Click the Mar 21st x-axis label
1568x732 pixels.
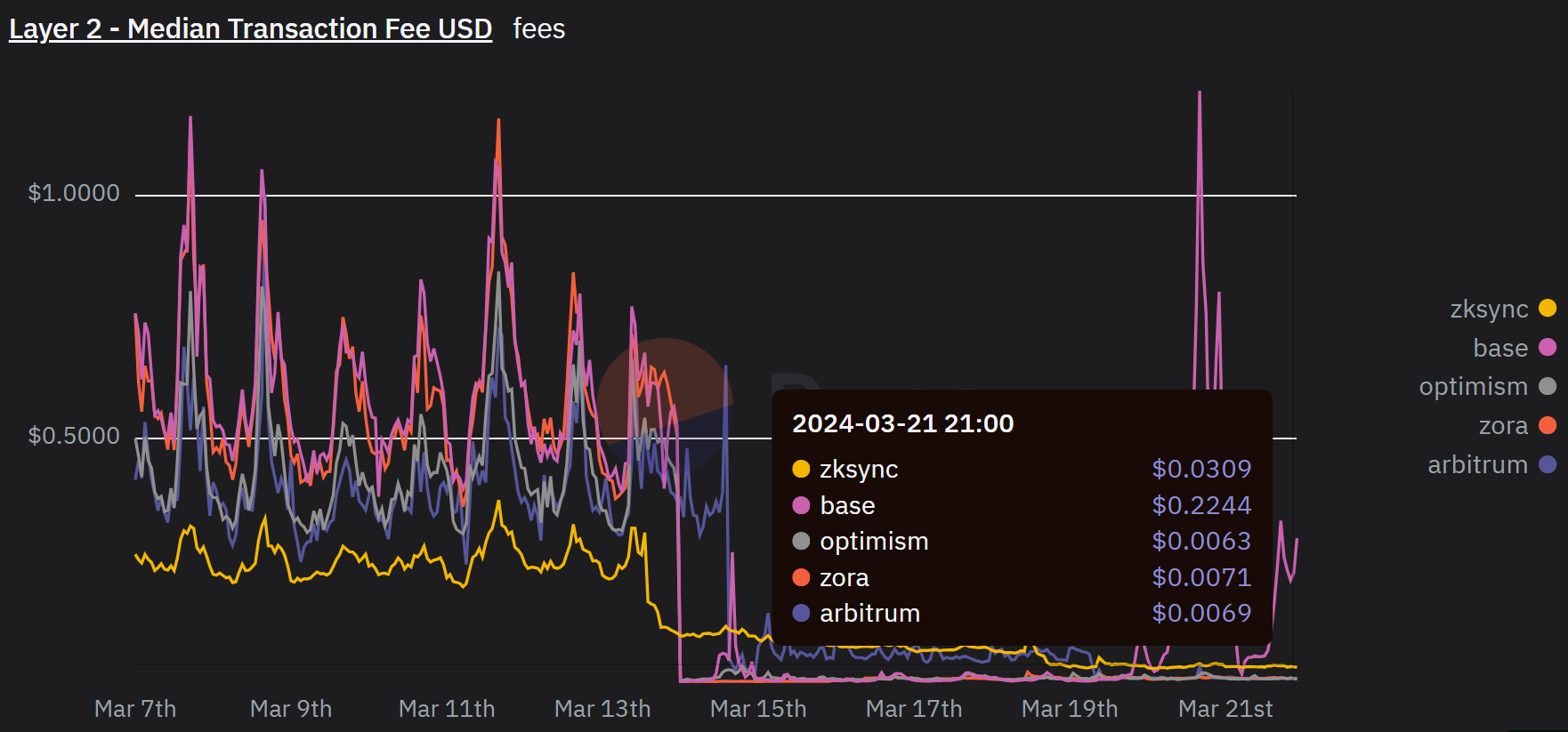[x=1225, y=709]
